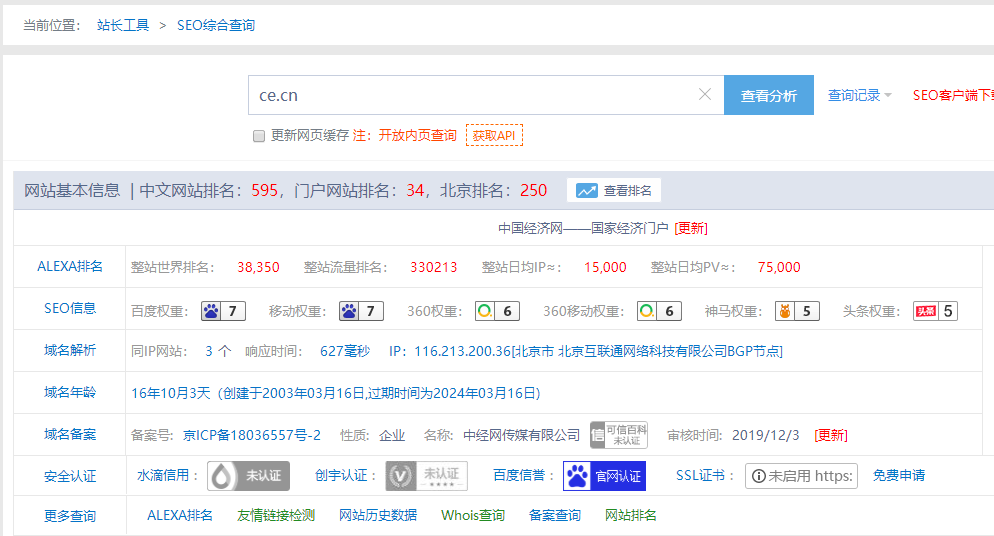Image resolution: width=994 pixels, height=536 pixels.
Task: Open 备案查询 link
Action: coord(555,515)
